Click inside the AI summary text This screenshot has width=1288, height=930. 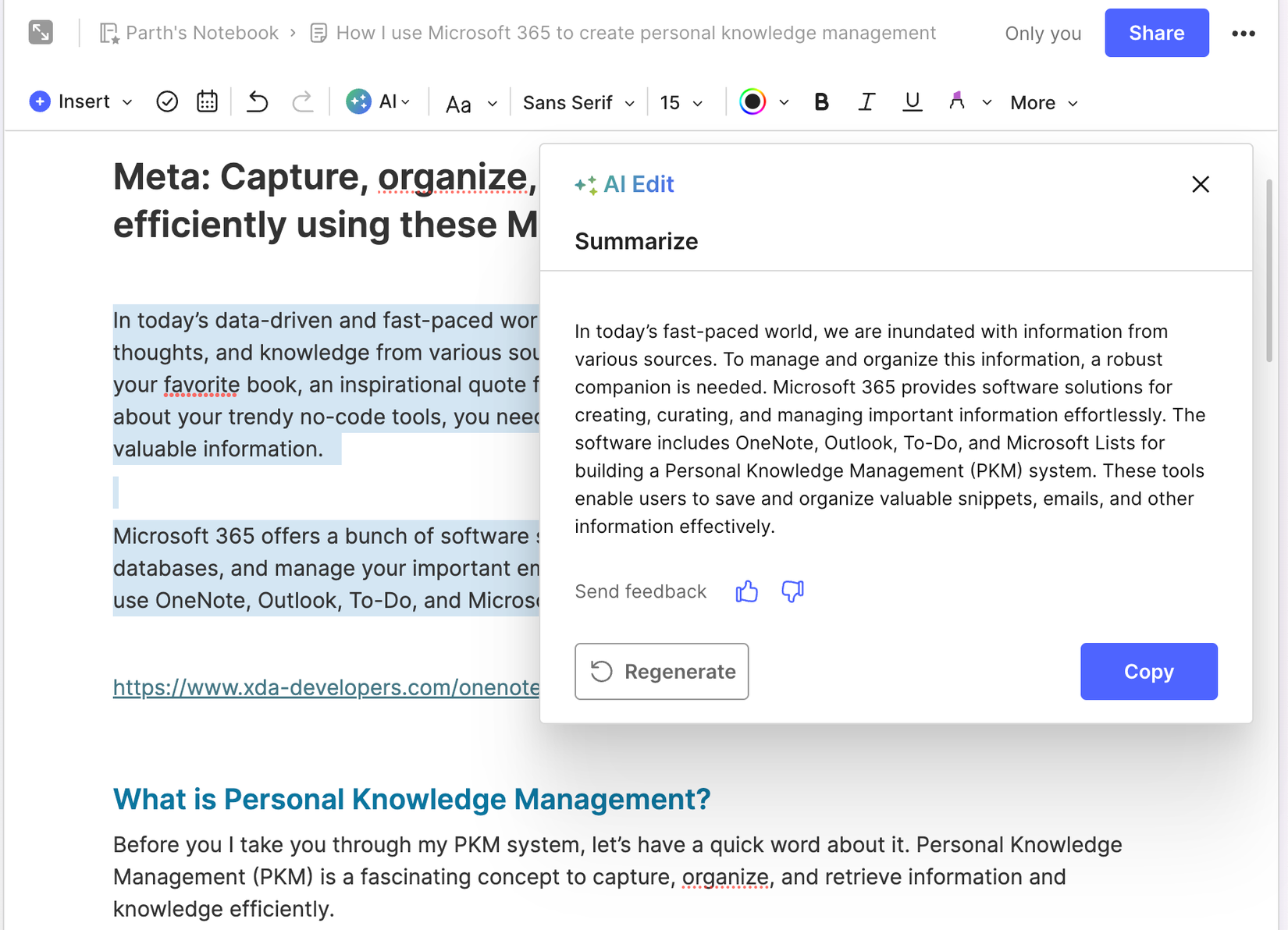[891, 428]
